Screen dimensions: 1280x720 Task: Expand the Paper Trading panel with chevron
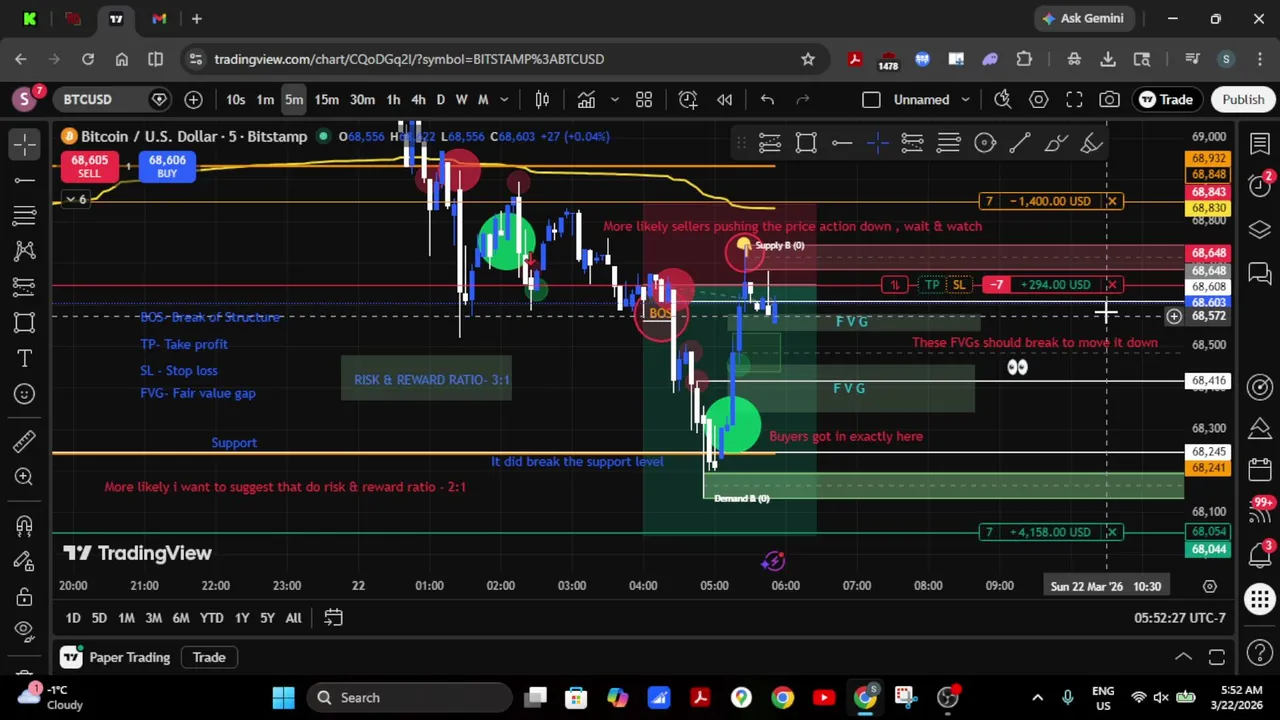(x=1183, y=657)
